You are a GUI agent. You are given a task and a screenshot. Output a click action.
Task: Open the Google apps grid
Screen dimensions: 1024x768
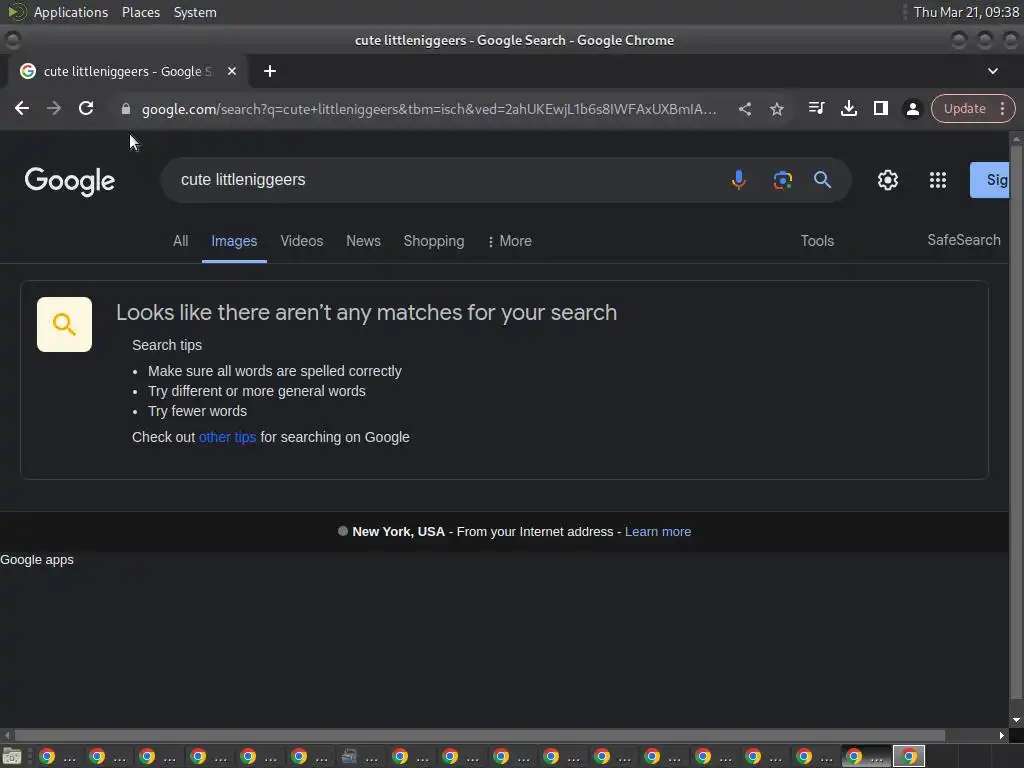[x=938, y=180]
